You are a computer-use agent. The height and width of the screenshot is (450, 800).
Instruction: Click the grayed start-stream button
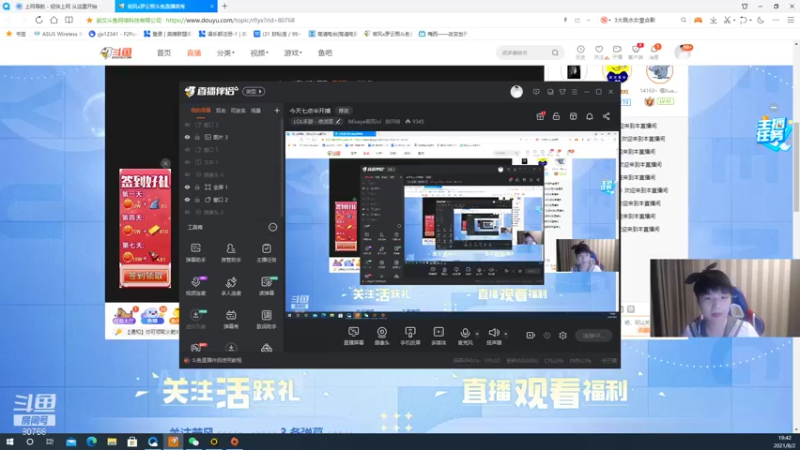593,335
